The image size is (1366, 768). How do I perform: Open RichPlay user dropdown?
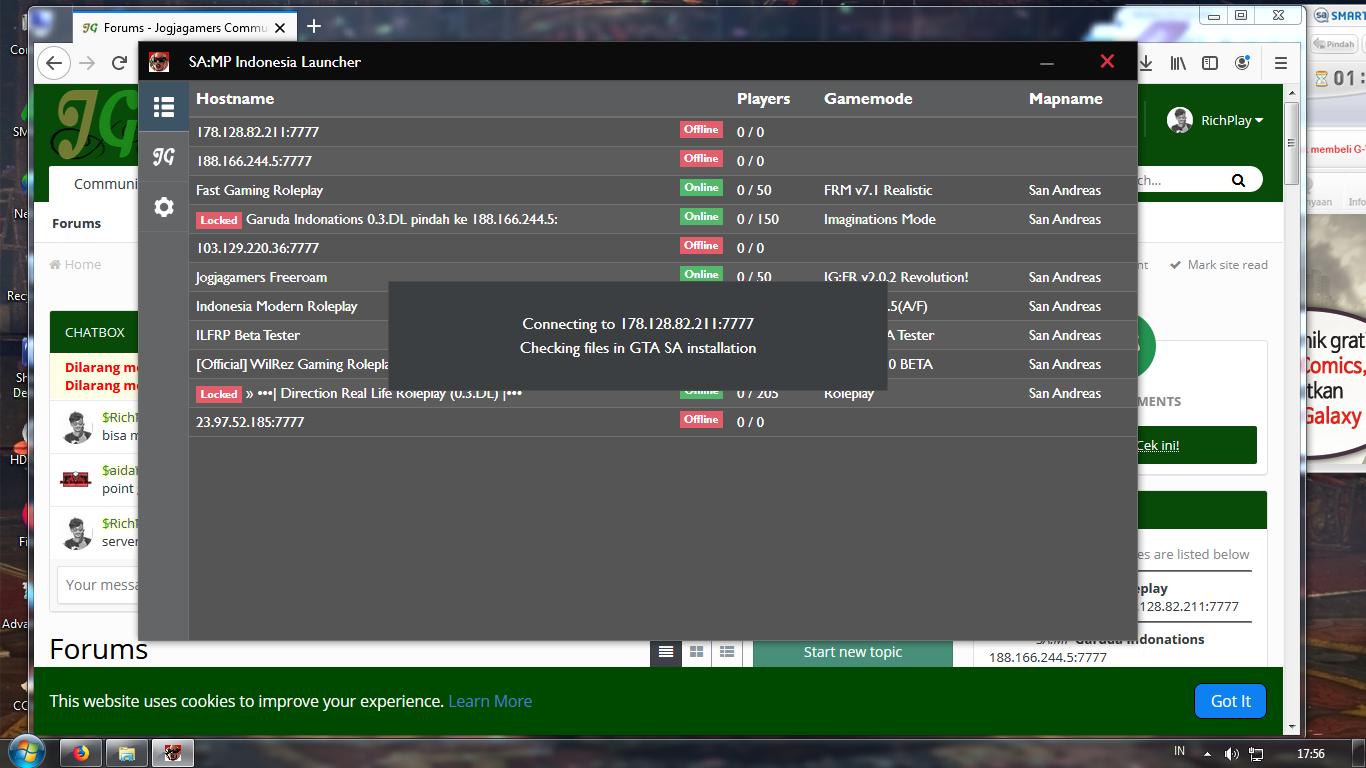[x=1215, y=120]
